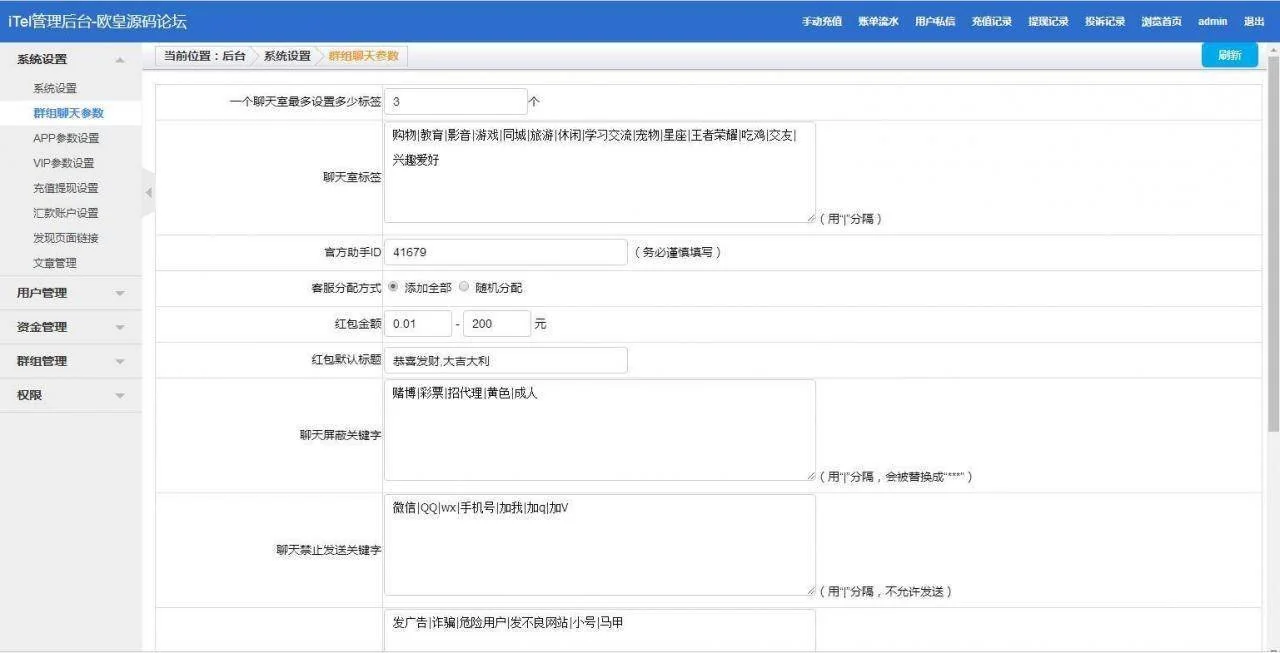This screenshot has height=653, width=1280.
Task: Open 投诉记录 in the top navigation
Action: coord(1104,22)
